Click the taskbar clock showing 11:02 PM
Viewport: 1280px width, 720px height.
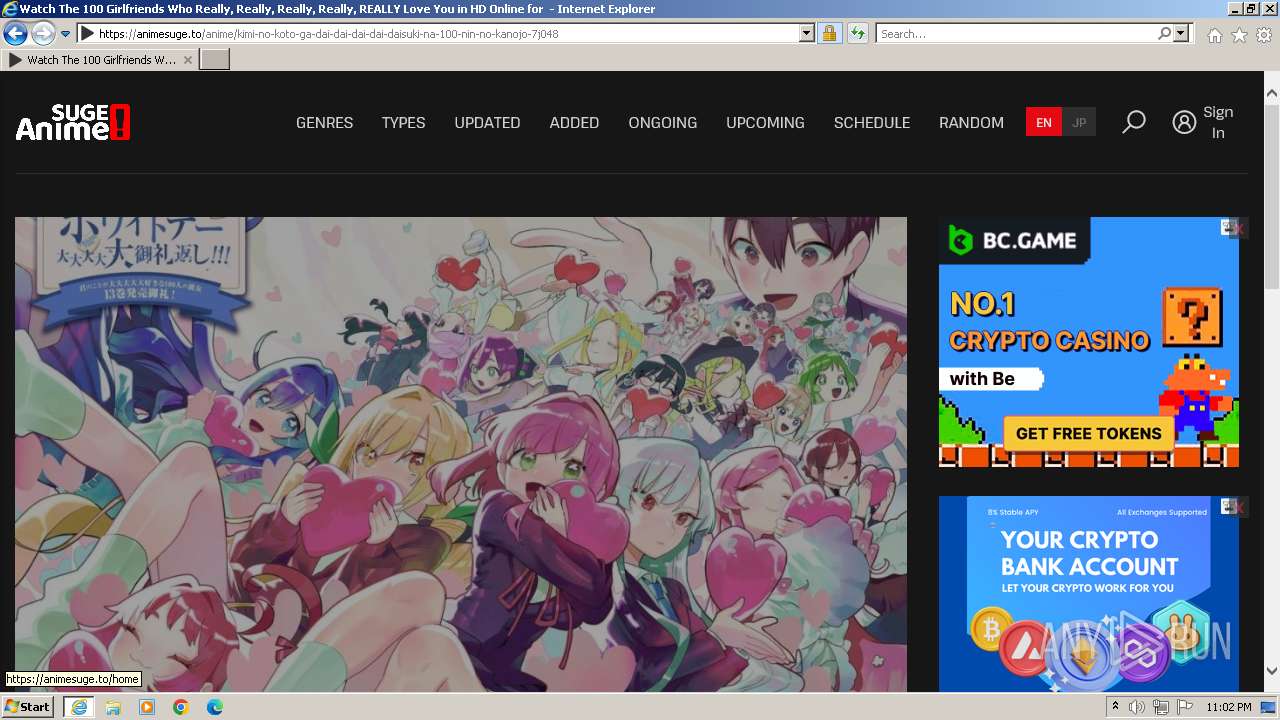click(x=1228, y=707)
